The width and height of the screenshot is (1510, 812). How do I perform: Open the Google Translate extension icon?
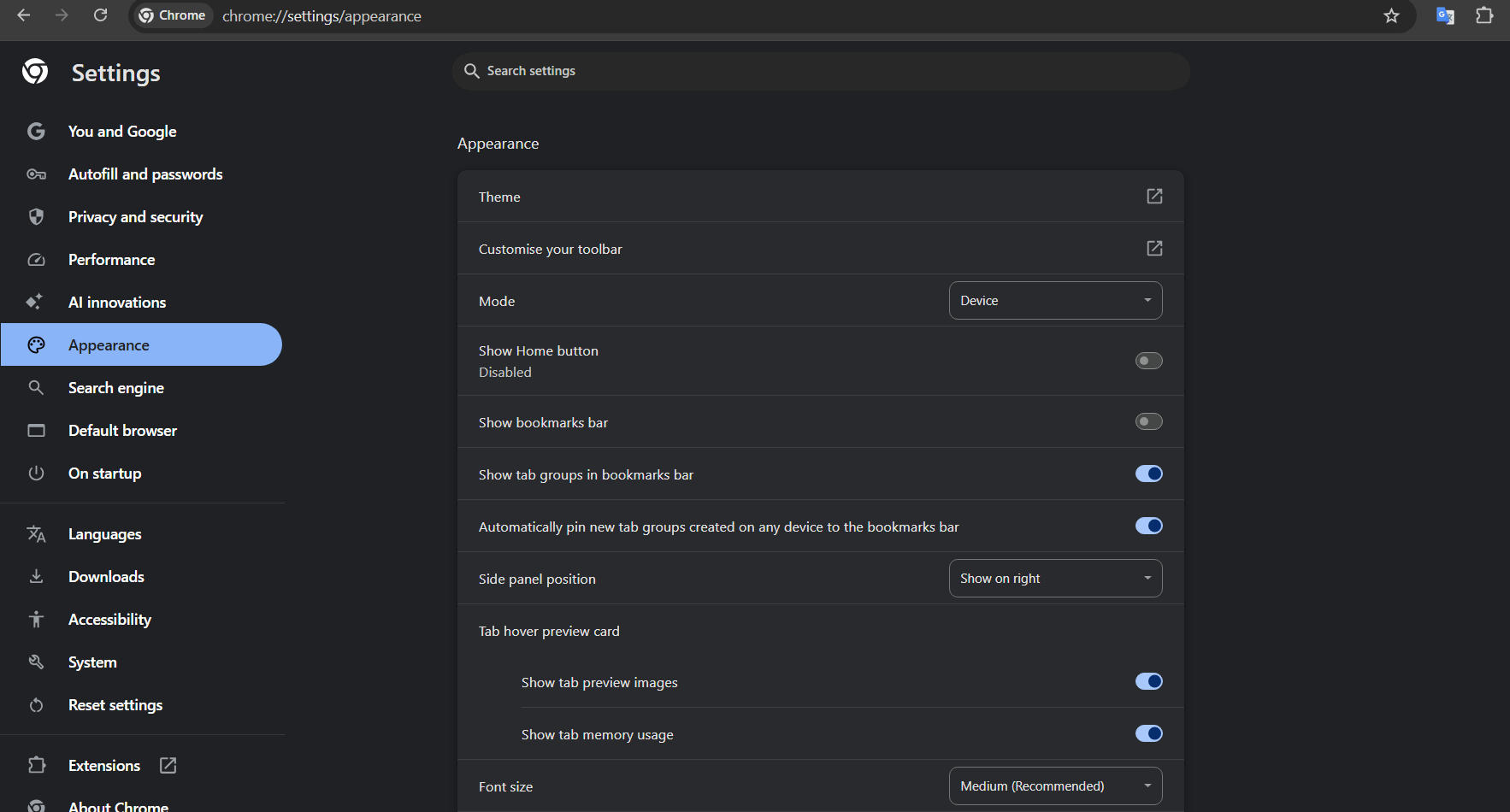[x=1445, y=15]
